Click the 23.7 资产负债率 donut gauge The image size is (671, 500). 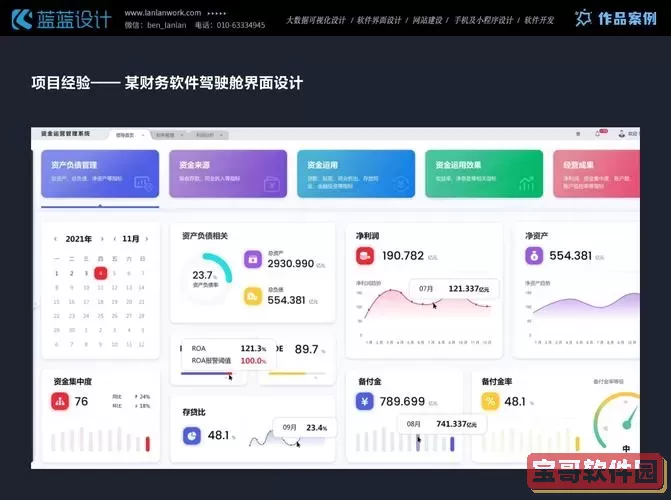click(x=207, y=278)
